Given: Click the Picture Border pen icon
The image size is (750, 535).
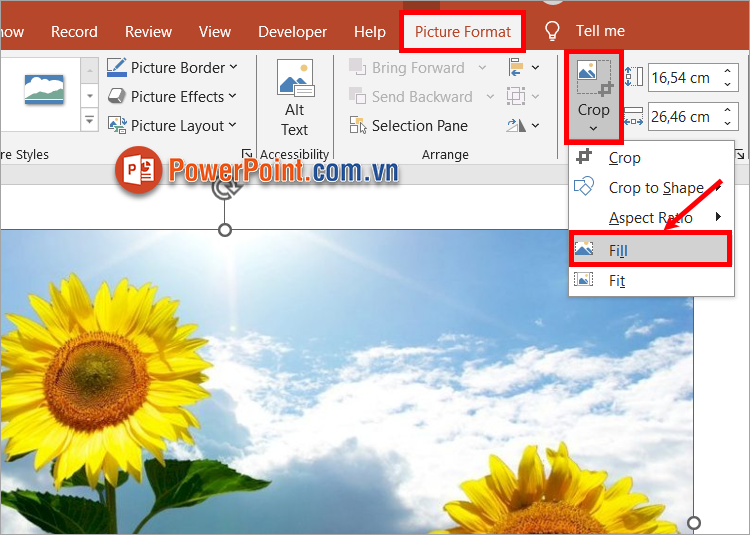Looking at the screenshot, I should pos(117,67).
